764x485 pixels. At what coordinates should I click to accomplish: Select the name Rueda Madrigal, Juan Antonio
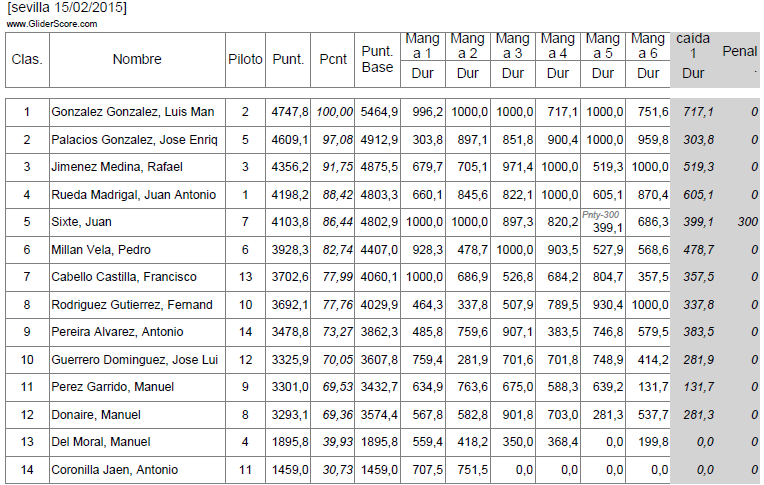136,194
